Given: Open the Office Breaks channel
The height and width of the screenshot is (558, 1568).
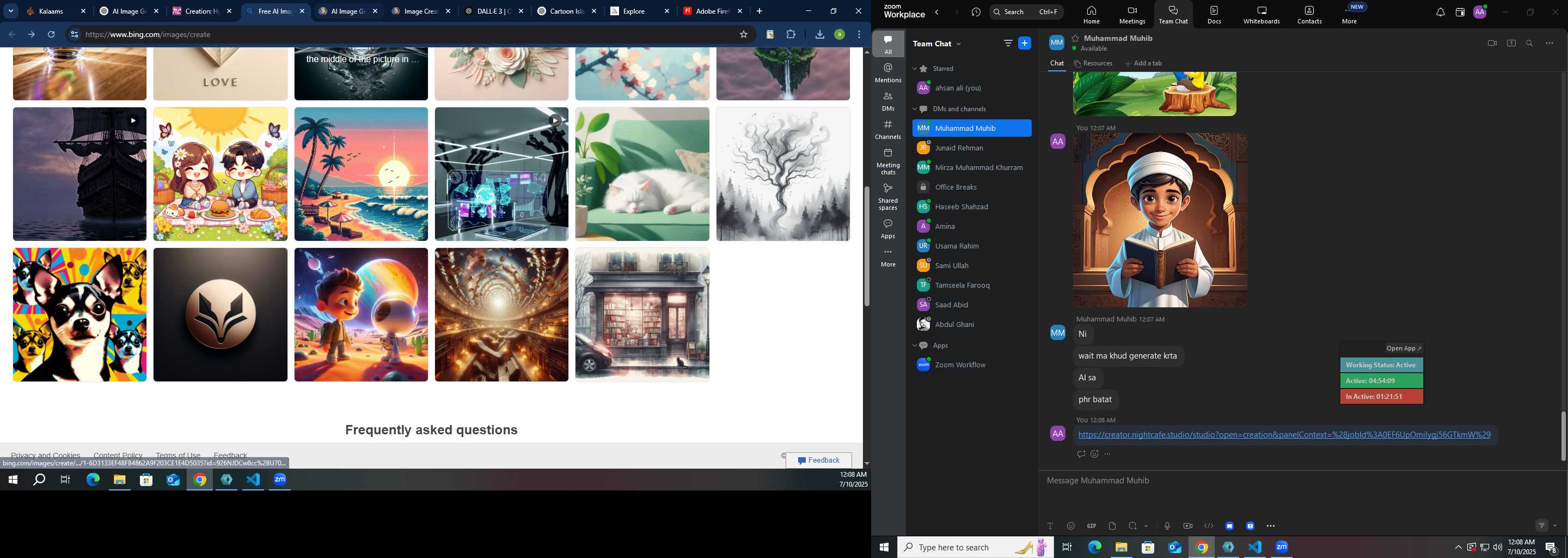Looking at the screenshot, I should click(x=971, y=187).
